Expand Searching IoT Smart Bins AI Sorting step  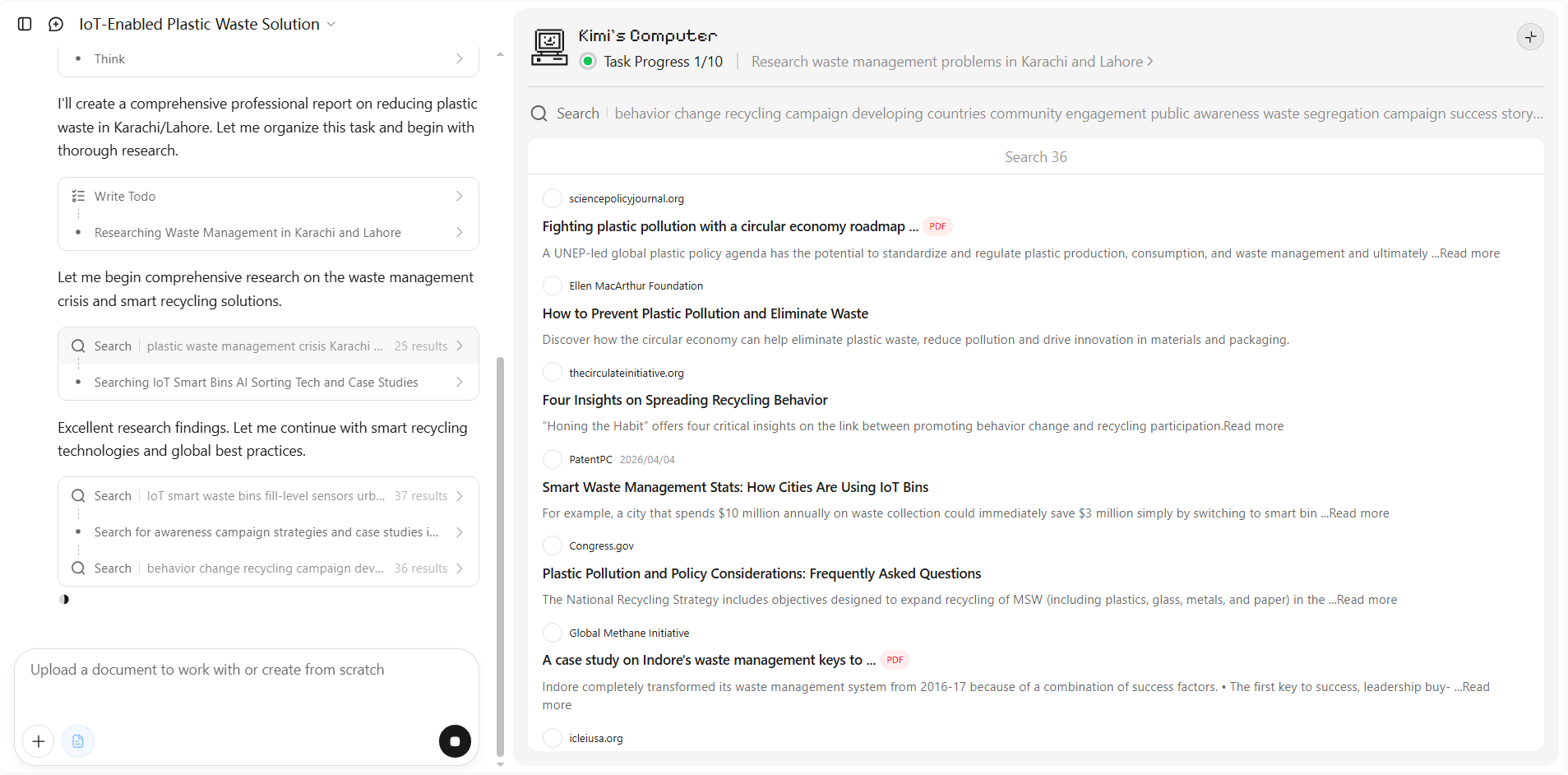[268, 383]
